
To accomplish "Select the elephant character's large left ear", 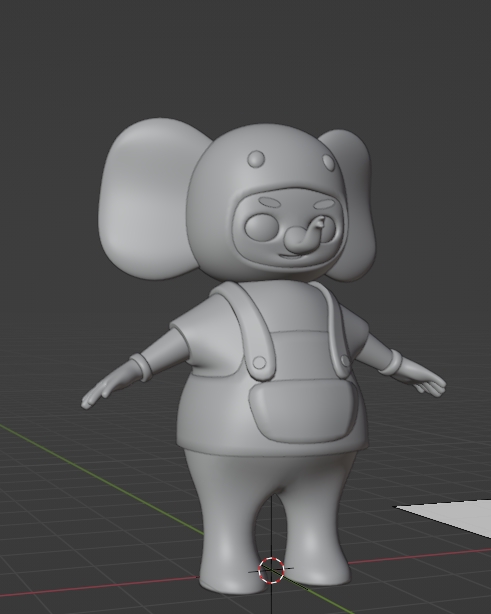I will (151, 199).
